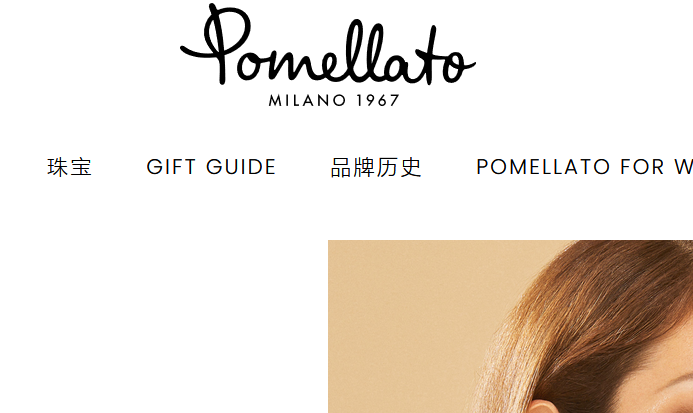Click the word GIFT in the navigation
The image size is (693, 413).
(171, 167)
